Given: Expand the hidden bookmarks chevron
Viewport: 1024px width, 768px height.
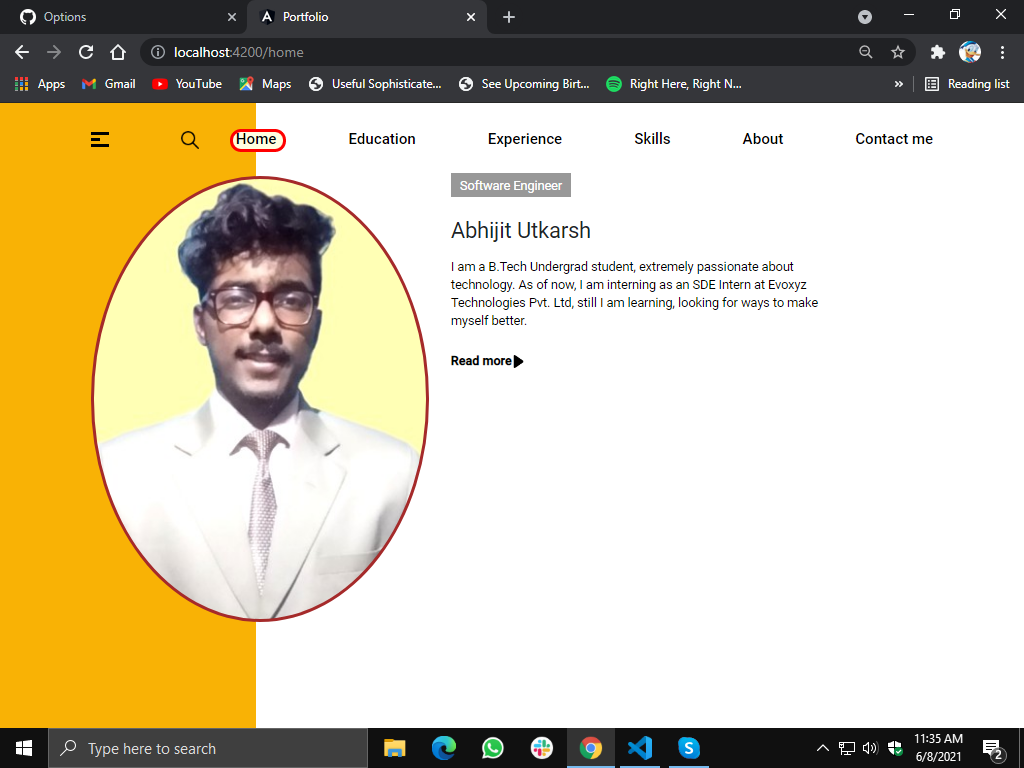Looking at the screenshot, I should pos(899,84).
